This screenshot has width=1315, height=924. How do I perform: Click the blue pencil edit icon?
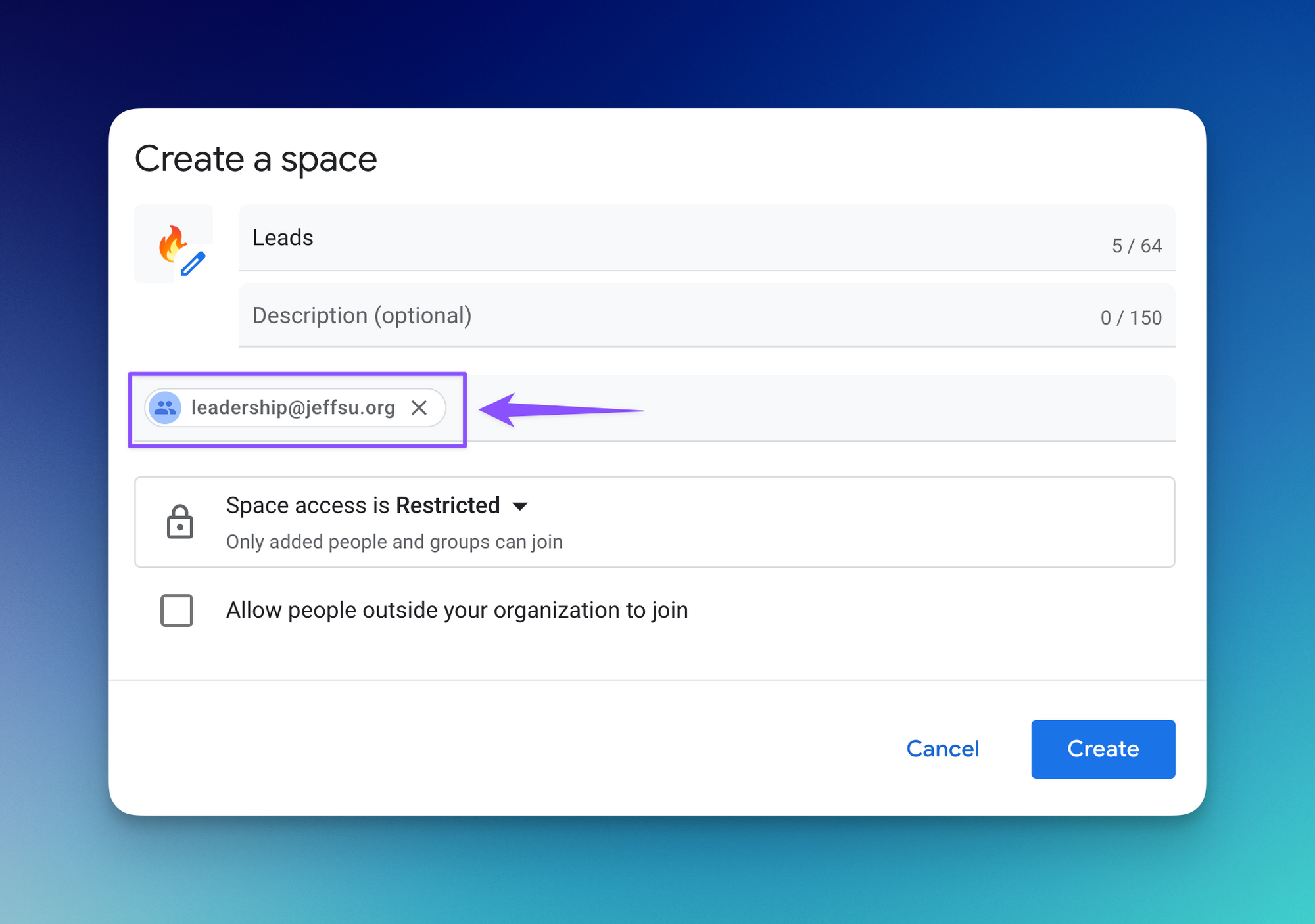tap(193, 264)
